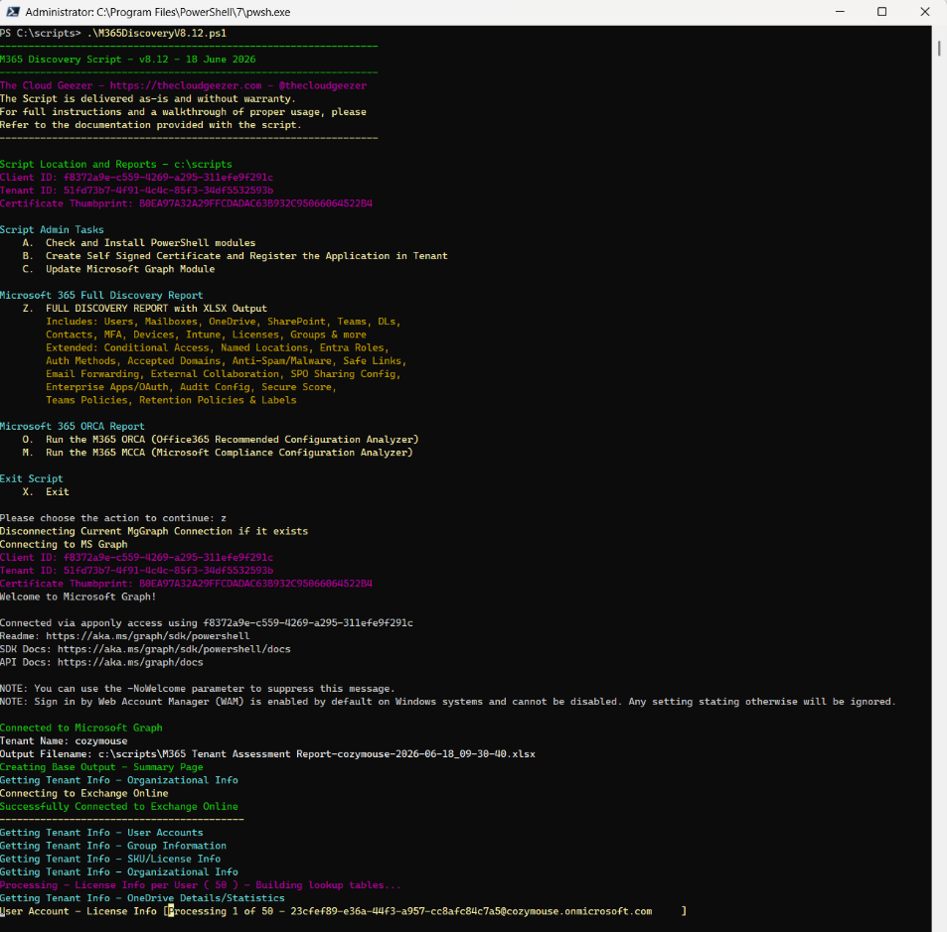Click 'Getting Tenant Info - OneDrive Details/Statistics'
Viewport: 947px width, 932px height.
pyautogui.click(x=143, y=898)
